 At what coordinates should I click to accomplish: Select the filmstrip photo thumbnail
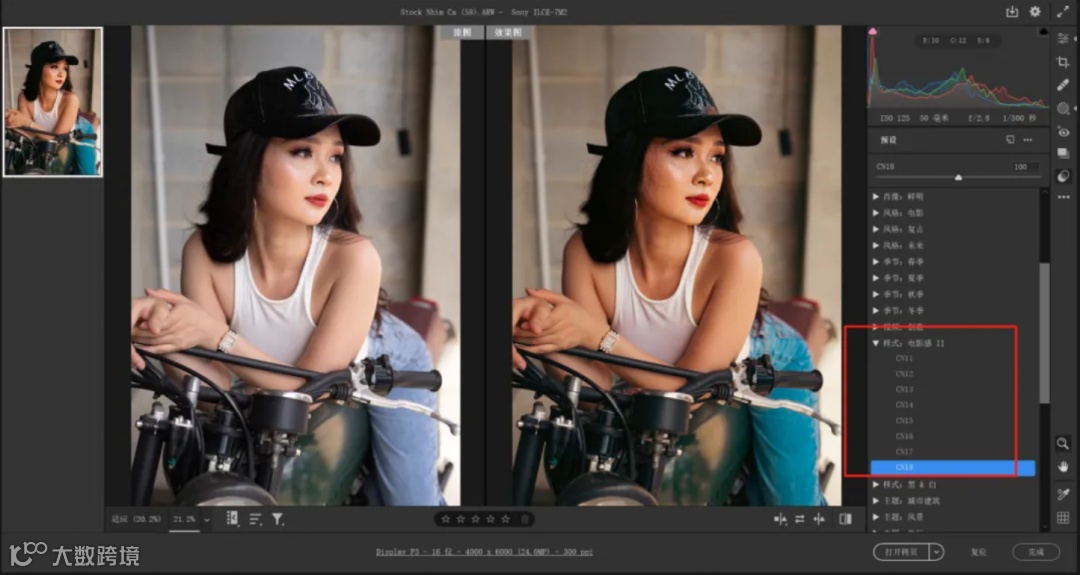[x=53, y=102]
